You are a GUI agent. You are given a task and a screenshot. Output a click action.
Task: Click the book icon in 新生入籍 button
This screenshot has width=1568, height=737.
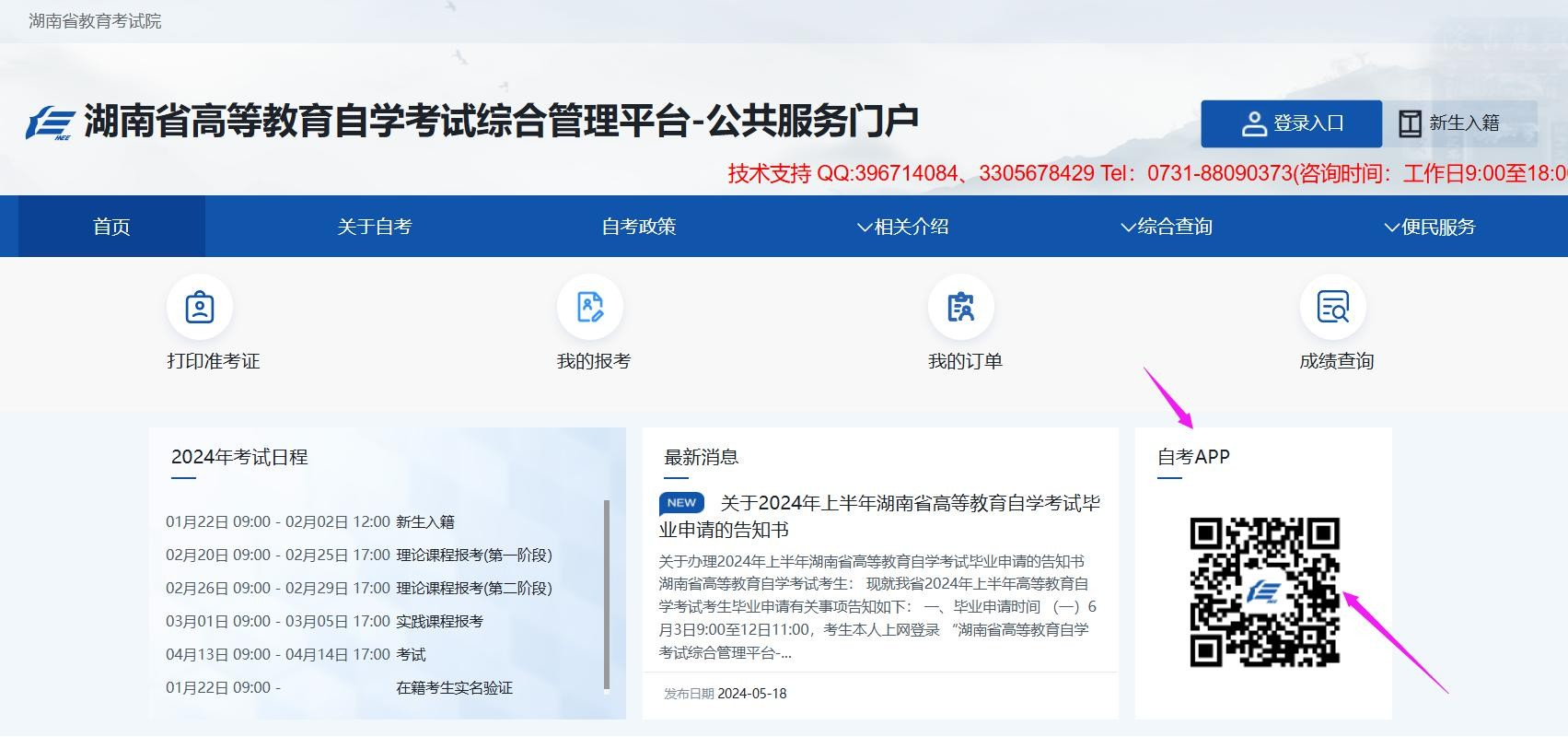[1410, 124]
